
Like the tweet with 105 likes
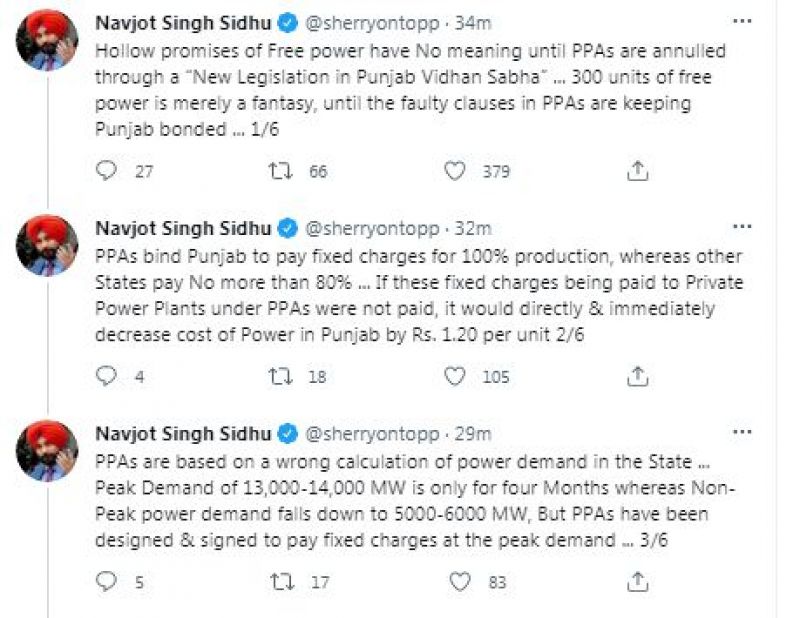coord(456,377)
